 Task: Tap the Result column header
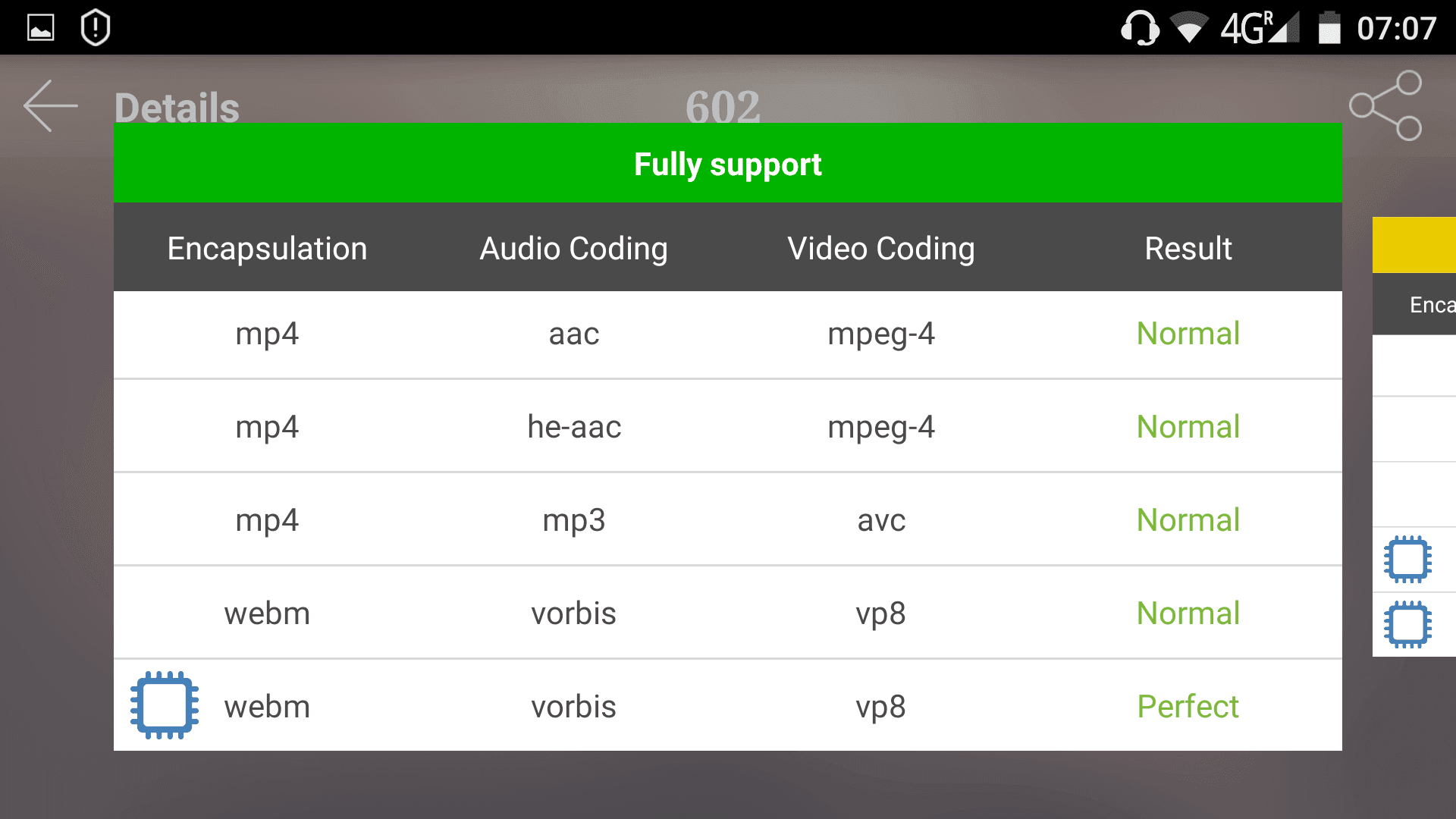1188,248
